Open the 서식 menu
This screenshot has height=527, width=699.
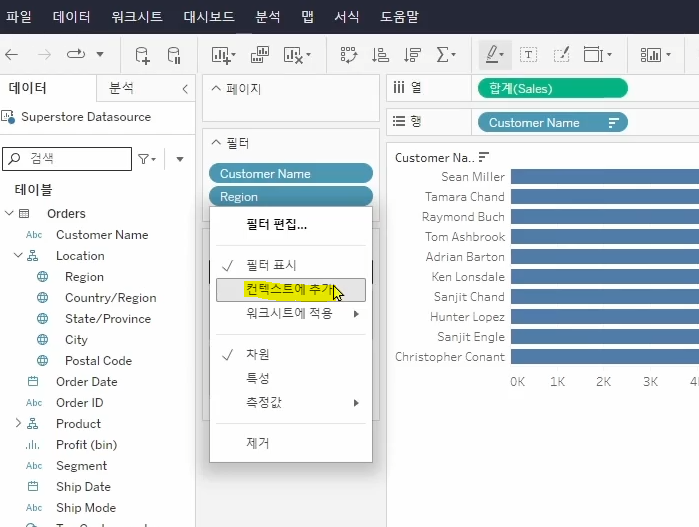[347, 17]
